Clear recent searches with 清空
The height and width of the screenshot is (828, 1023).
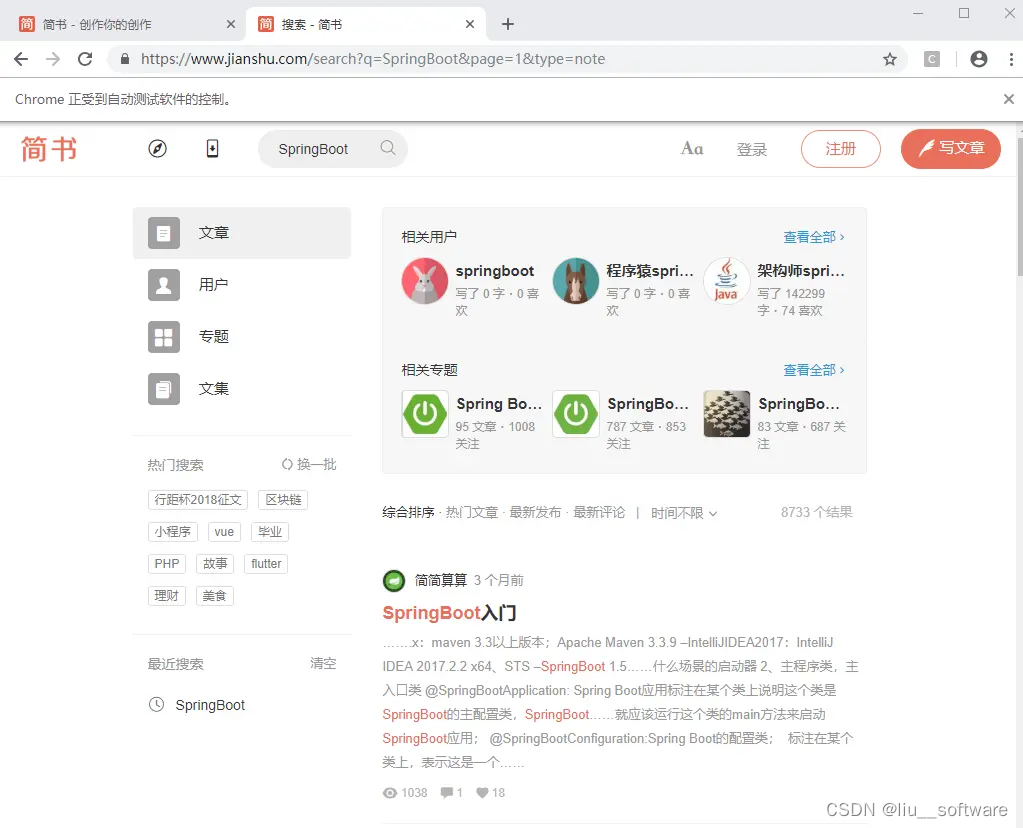point(323,664)
